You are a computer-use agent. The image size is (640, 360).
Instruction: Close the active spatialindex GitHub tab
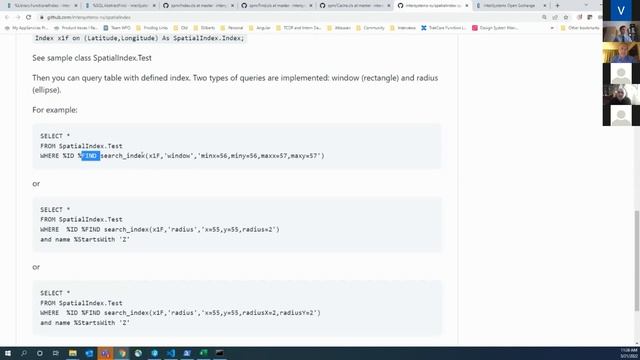(x=467, y=6)
